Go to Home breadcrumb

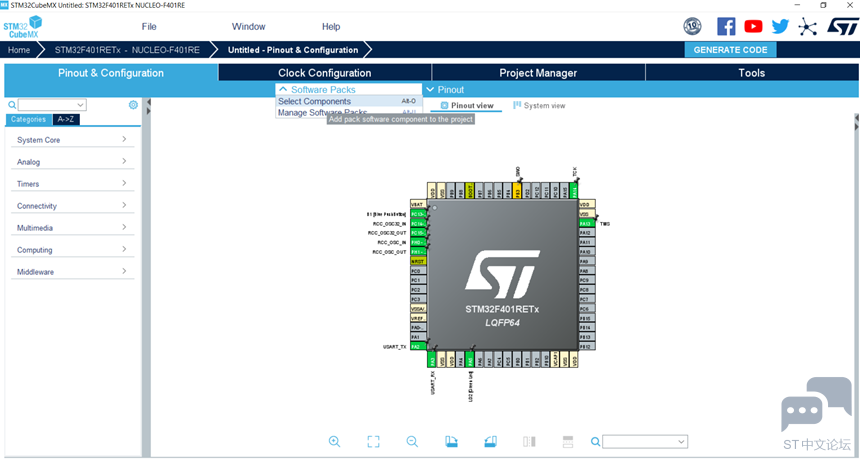19,50
